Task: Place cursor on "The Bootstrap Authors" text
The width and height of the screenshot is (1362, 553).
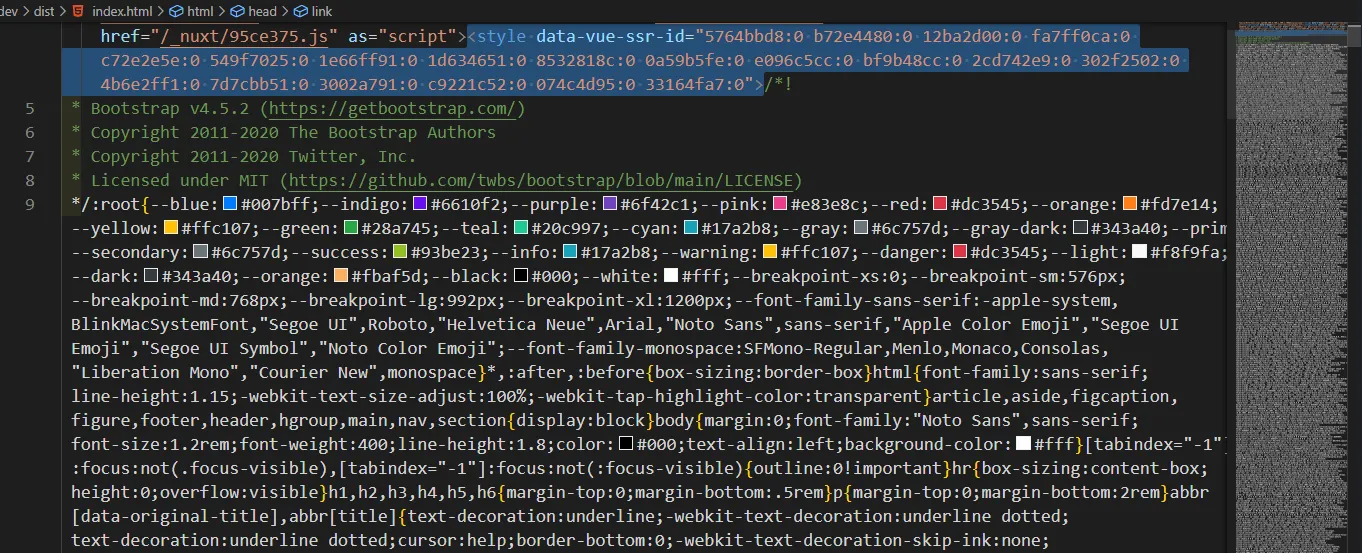Action: pyautogui.click(x=392, y=132)
